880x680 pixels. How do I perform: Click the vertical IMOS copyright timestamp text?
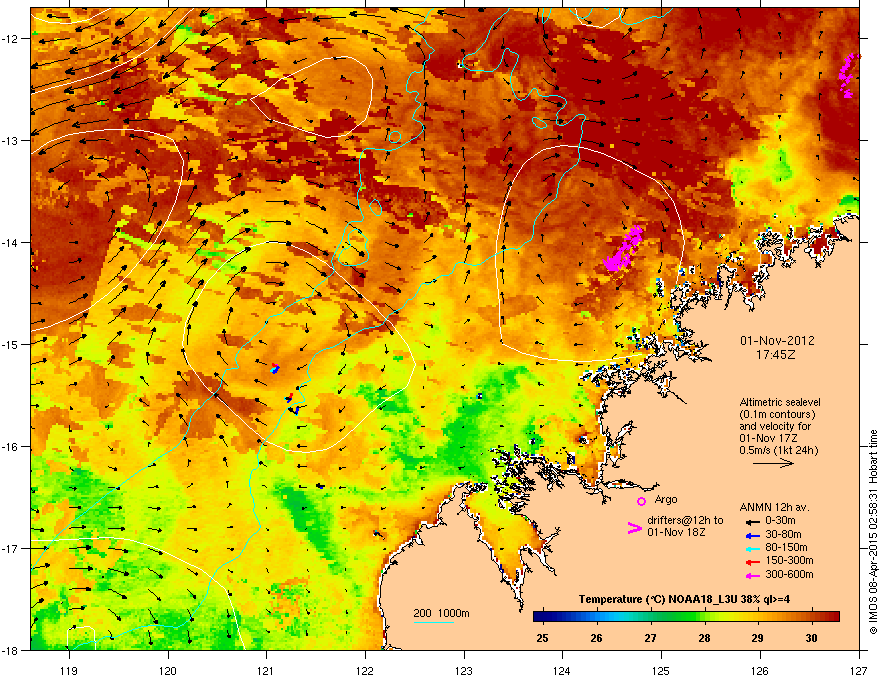(x=873, y=532)
